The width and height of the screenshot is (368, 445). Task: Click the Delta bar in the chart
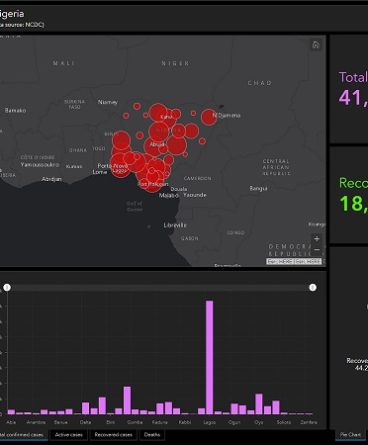point(86,408)
